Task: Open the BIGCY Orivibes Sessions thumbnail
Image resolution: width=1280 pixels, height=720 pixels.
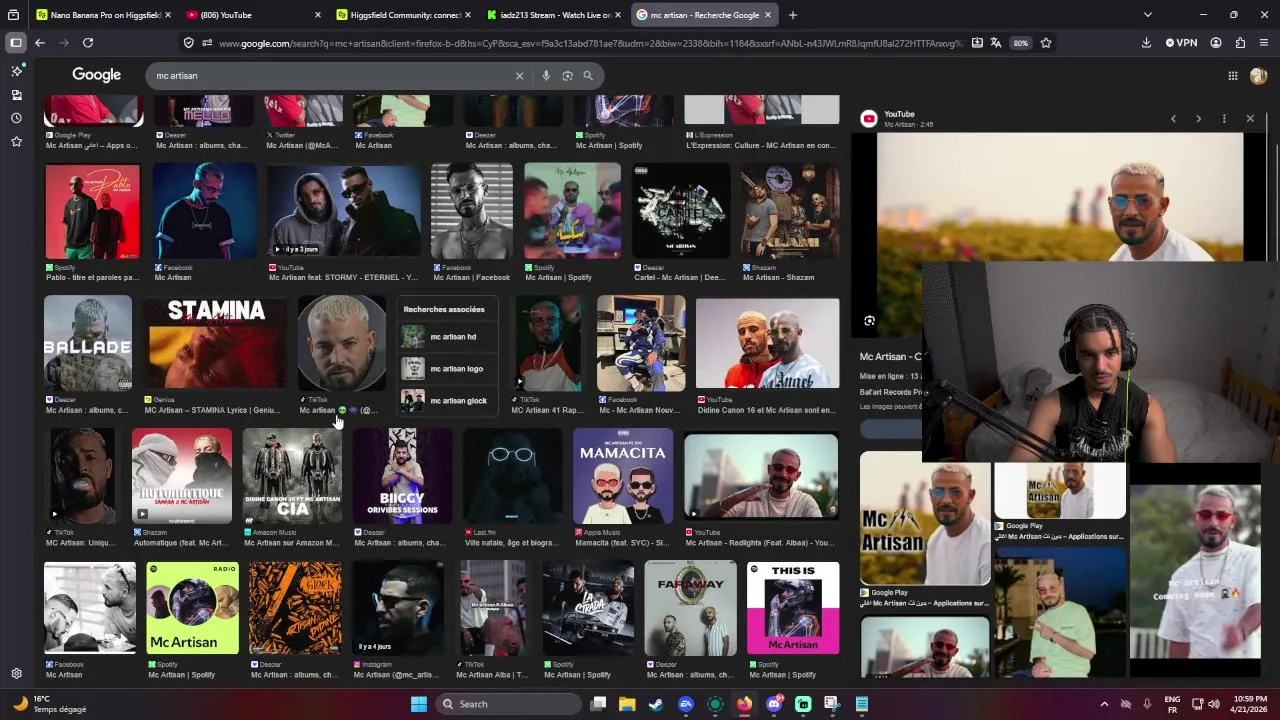Action: (402, 476)
